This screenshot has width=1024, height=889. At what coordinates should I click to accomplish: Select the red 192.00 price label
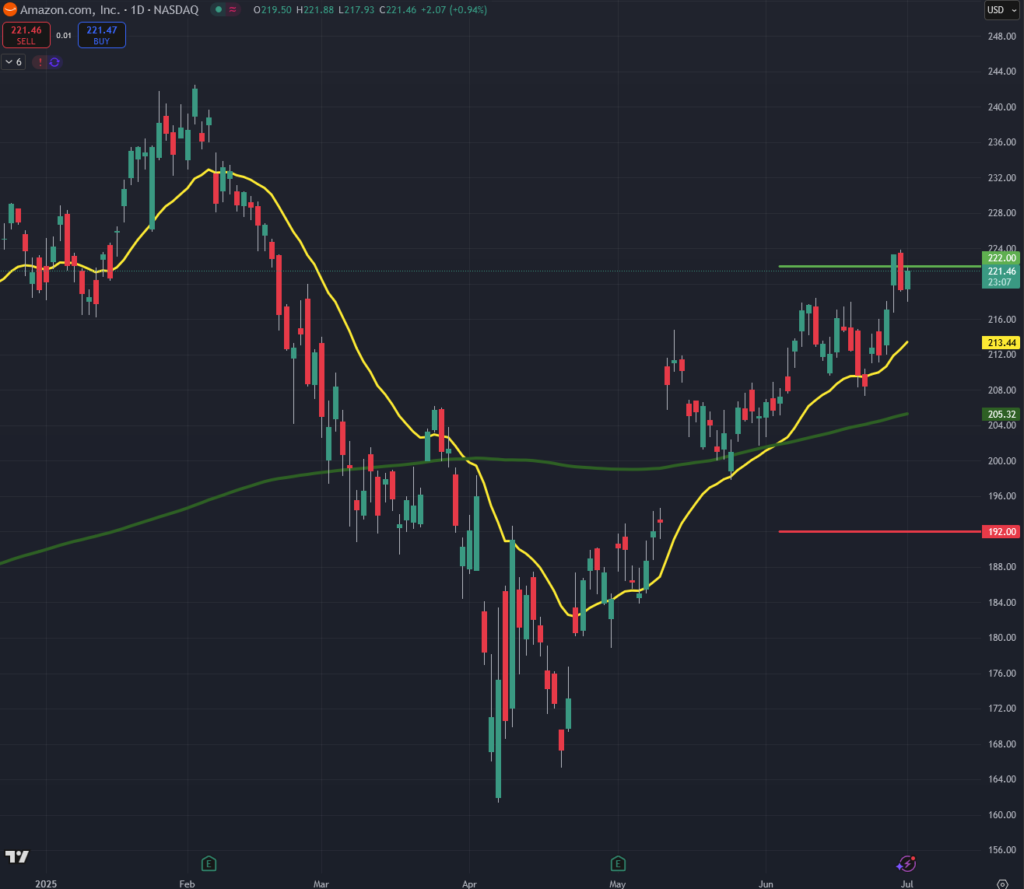coord(1001,532)
